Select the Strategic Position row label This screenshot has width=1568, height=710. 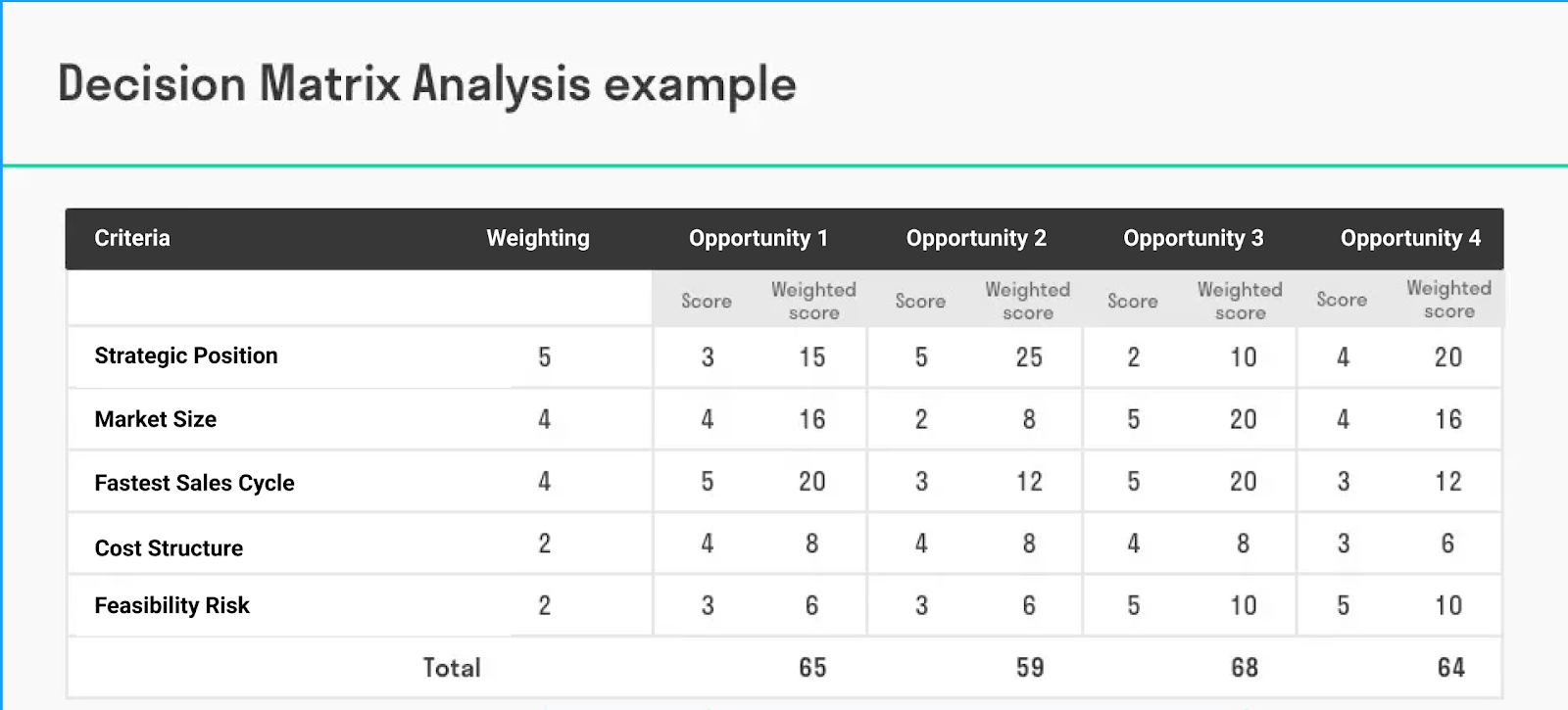pos(186,355)
